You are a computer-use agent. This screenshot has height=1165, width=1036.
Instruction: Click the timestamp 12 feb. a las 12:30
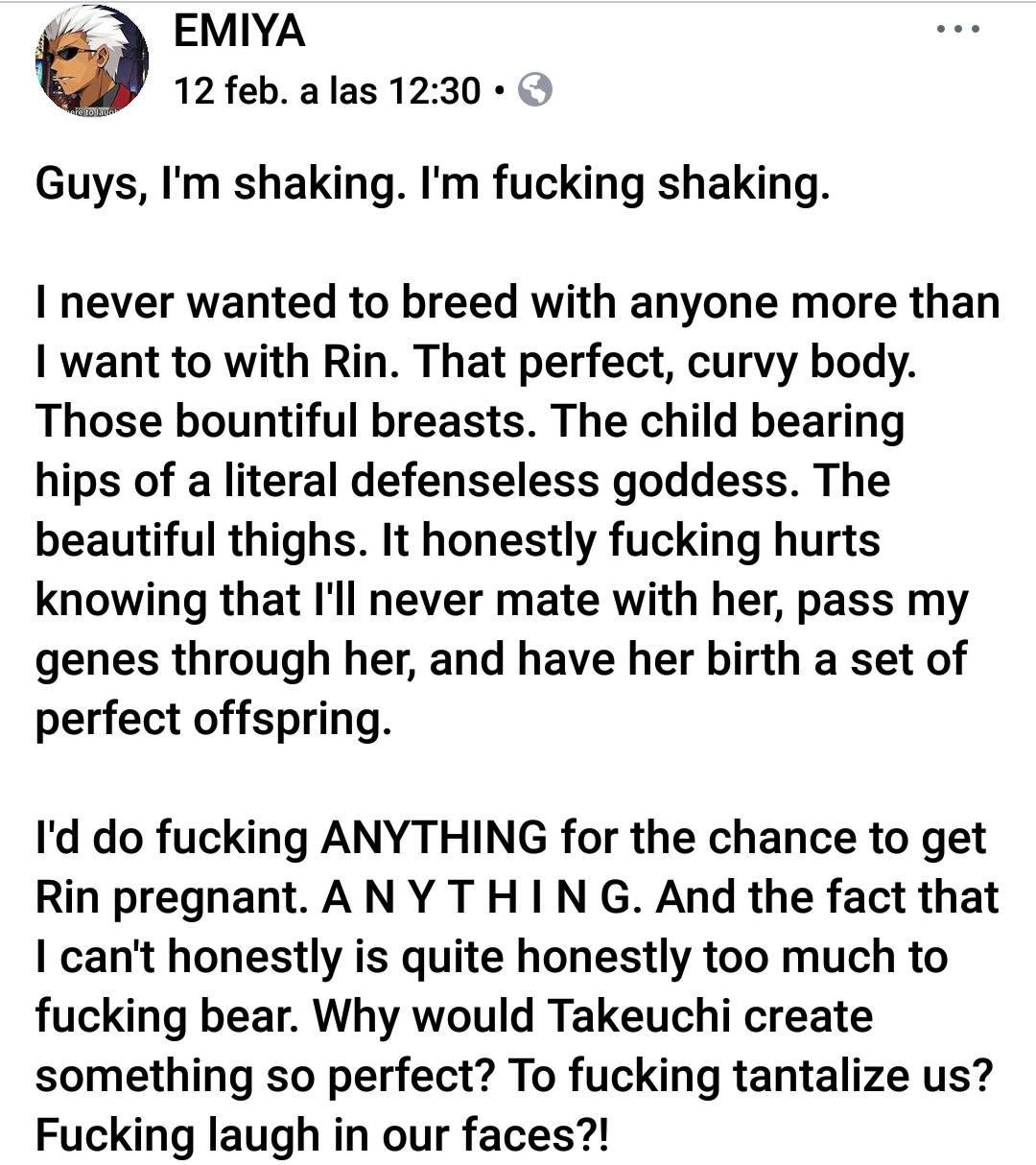point(327,91)
